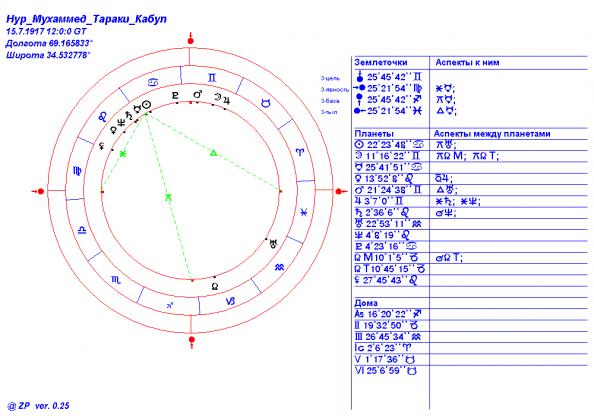Click the Mercury position 25°41'51'' row
The width and height of the screenshot is (594, 416).
coord(389,167)
